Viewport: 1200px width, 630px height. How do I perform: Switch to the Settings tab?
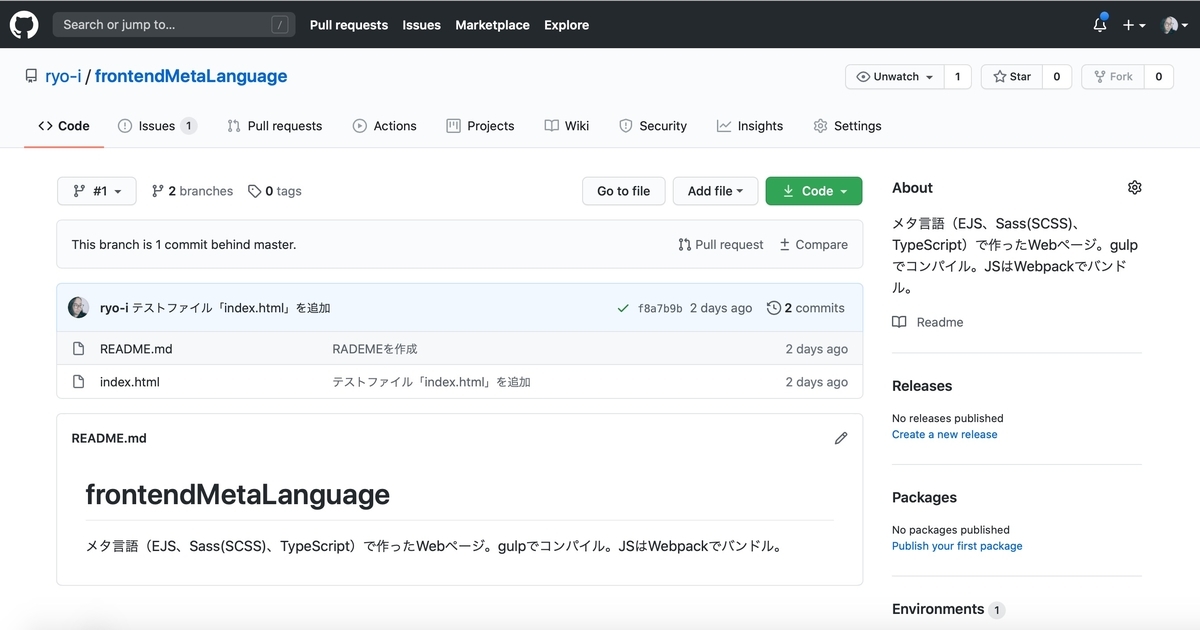[x=848, y=126]
